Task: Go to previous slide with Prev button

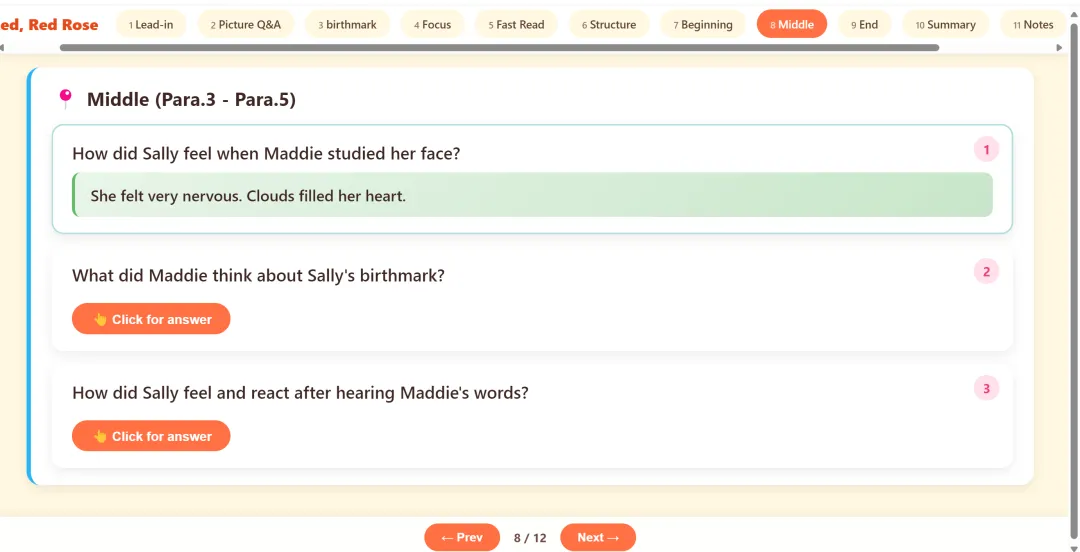Action: 462,538
